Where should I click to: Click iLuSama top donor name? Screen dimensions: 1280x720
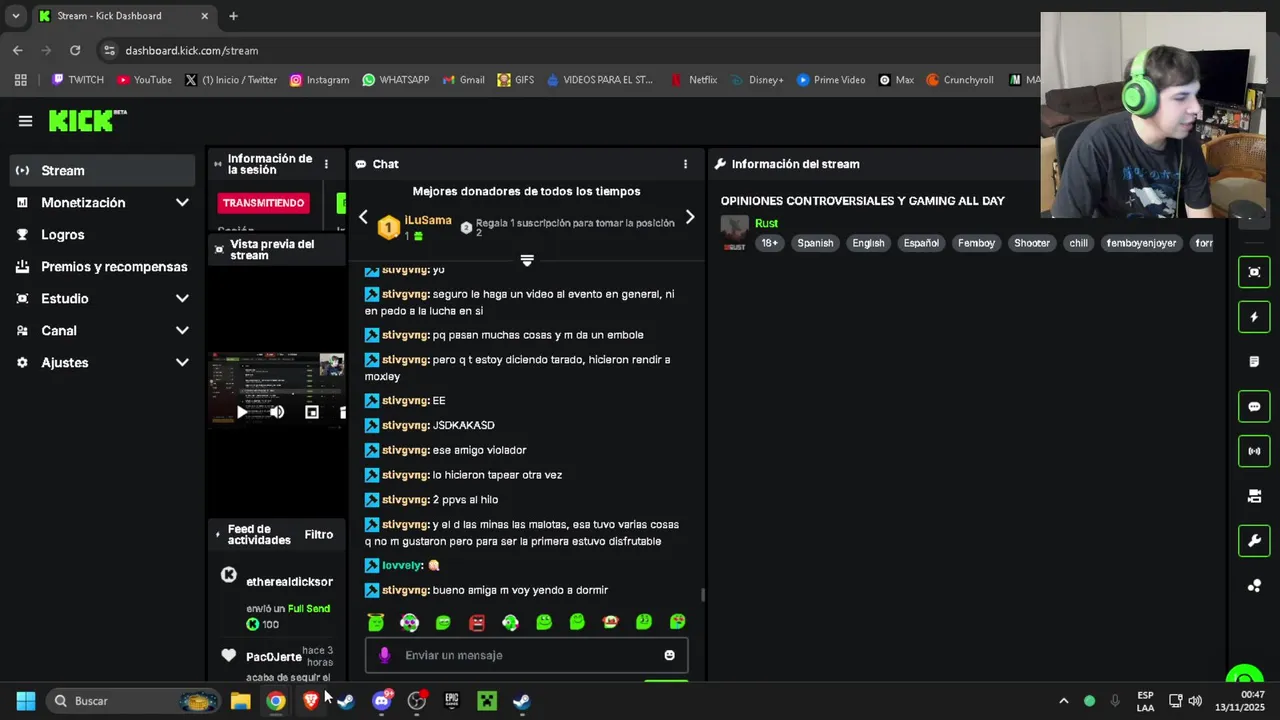tap(428, 220)
